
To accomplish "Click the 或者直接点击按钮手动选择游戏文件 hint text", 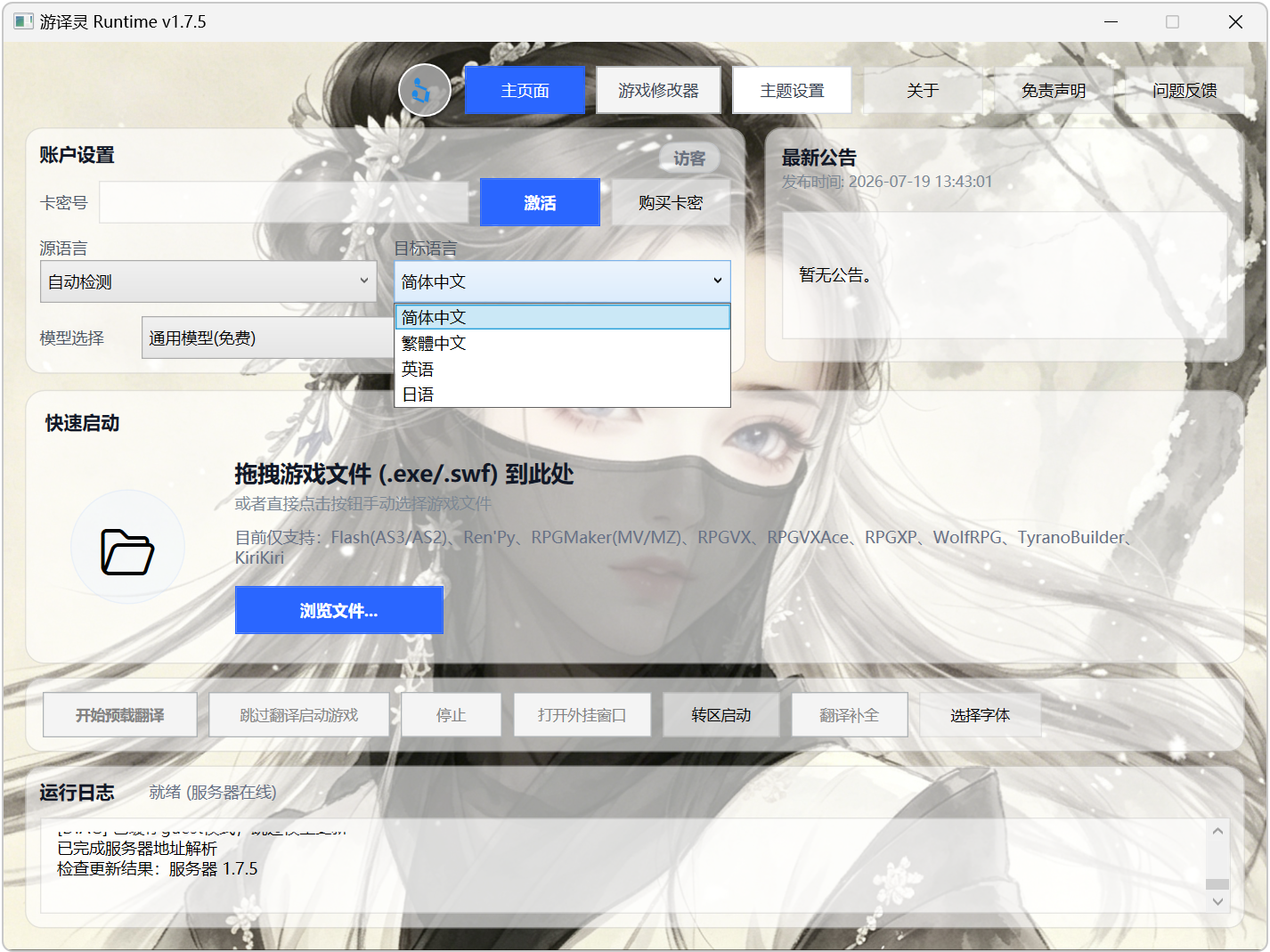I will click(x=363, y=503).
